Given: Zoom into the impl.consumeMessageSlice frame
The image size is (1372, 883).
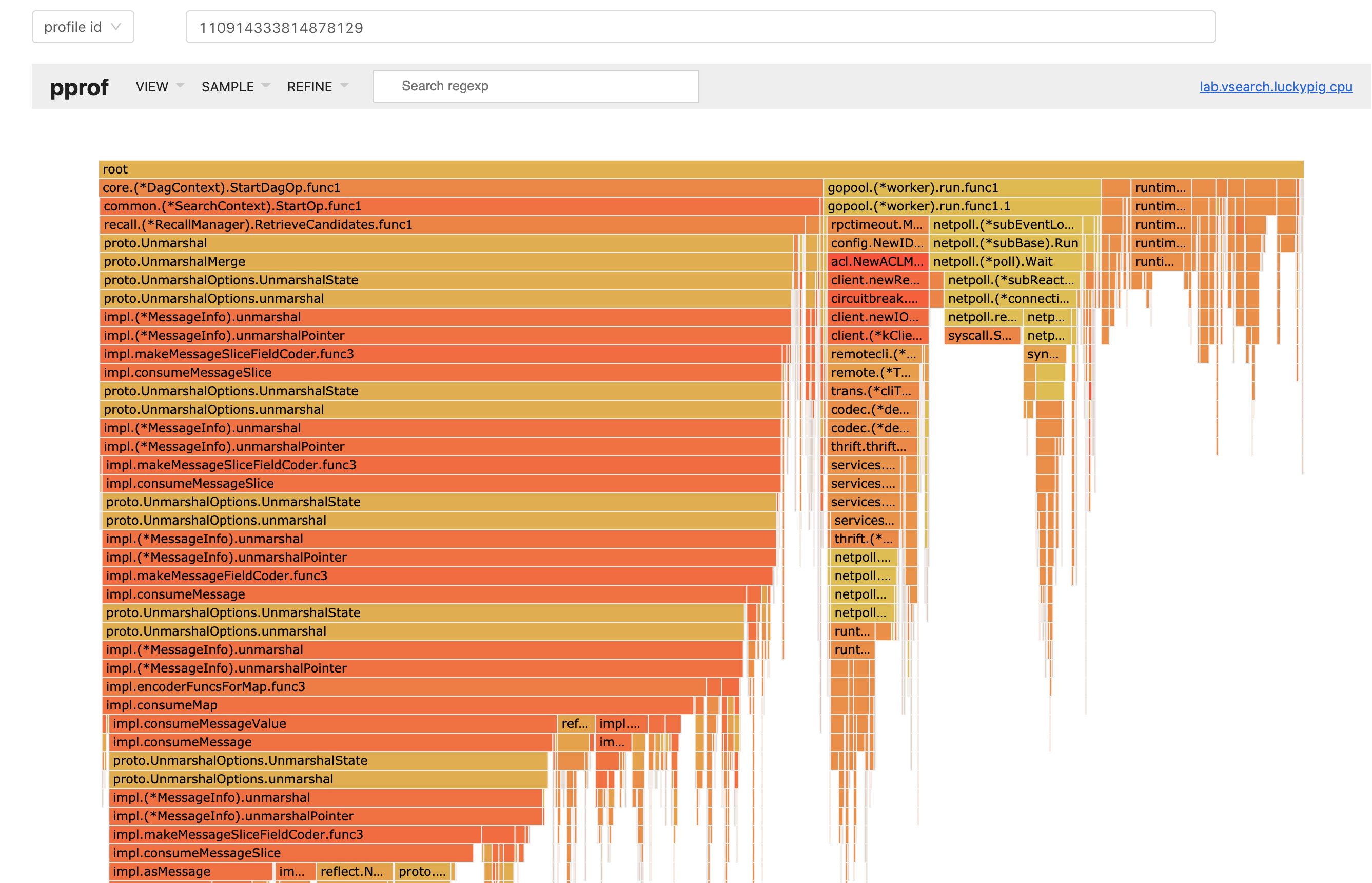Looking at the screenshot, I should click(x=401, y=372).
